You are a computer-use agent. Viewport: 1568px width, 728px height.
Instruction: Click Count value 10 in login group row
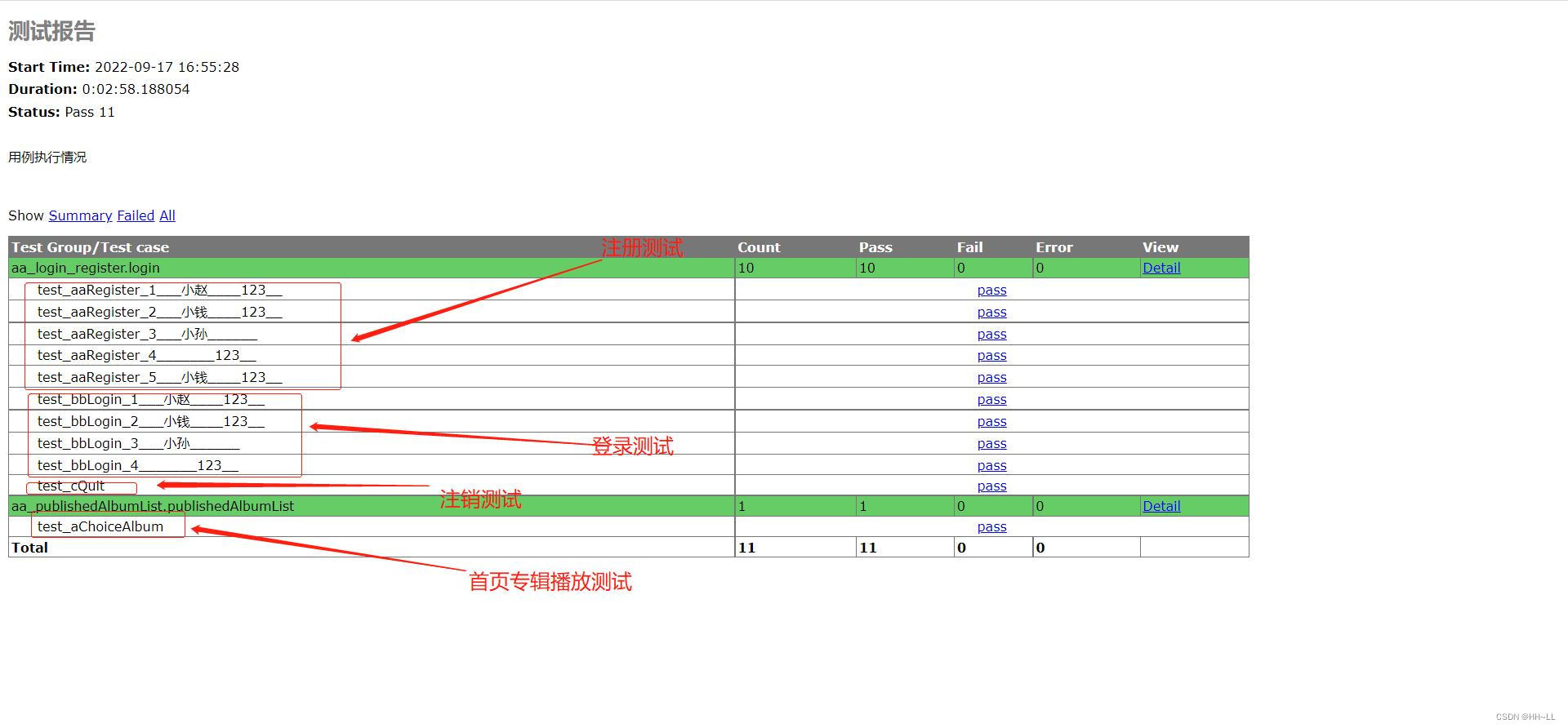point(746,268)
